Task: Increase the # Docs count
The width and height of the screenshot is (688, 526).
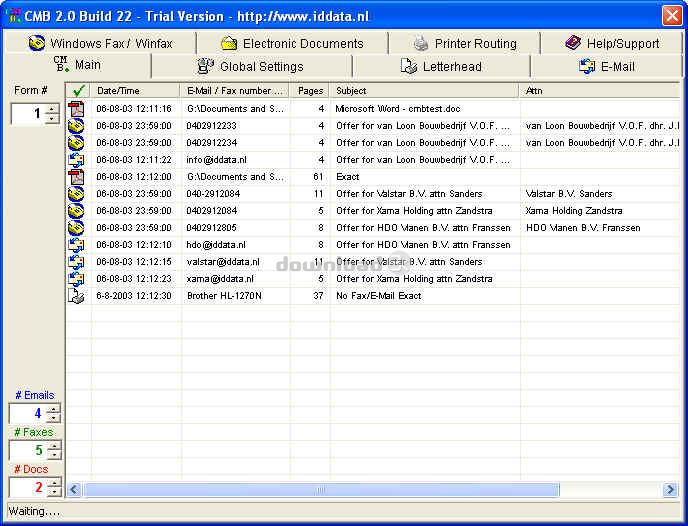Action: (54, 483)
